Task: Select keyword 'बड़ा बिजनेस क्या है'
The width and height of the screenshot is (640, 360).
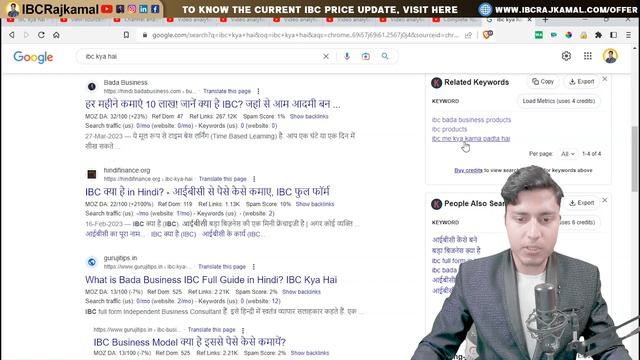Action: click(456, 250)
